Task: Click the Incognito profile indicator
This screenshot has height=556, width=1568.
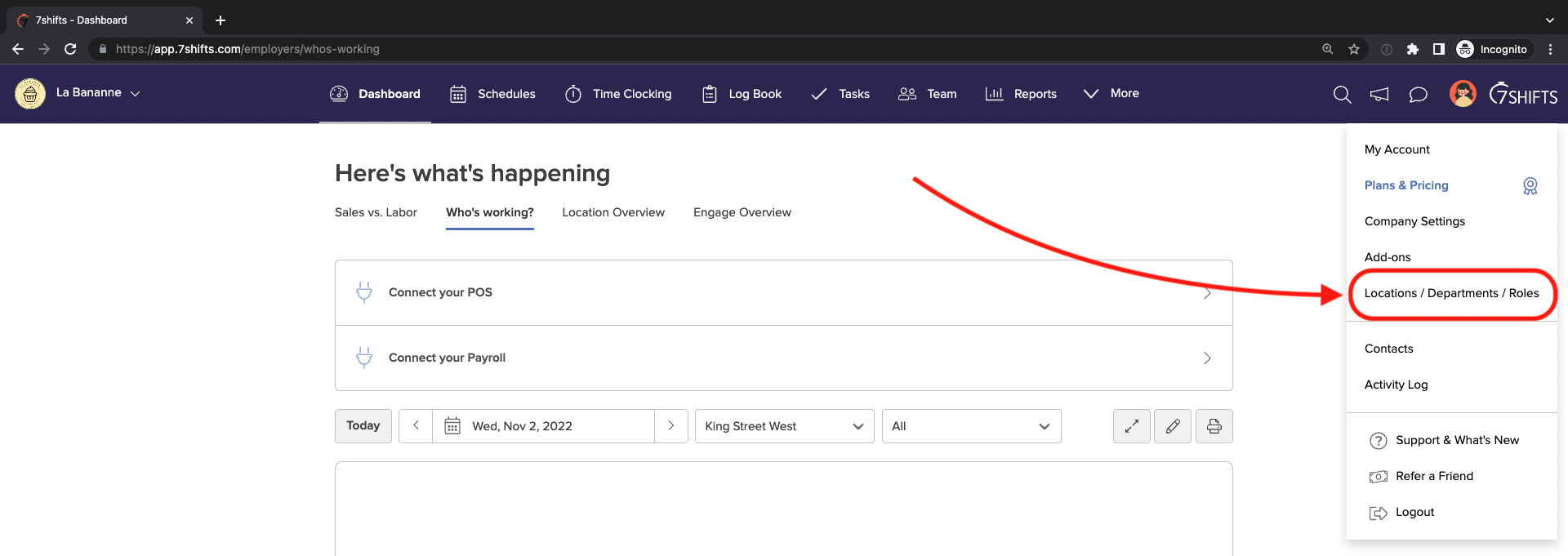Action: click(x=1493, y=49)
